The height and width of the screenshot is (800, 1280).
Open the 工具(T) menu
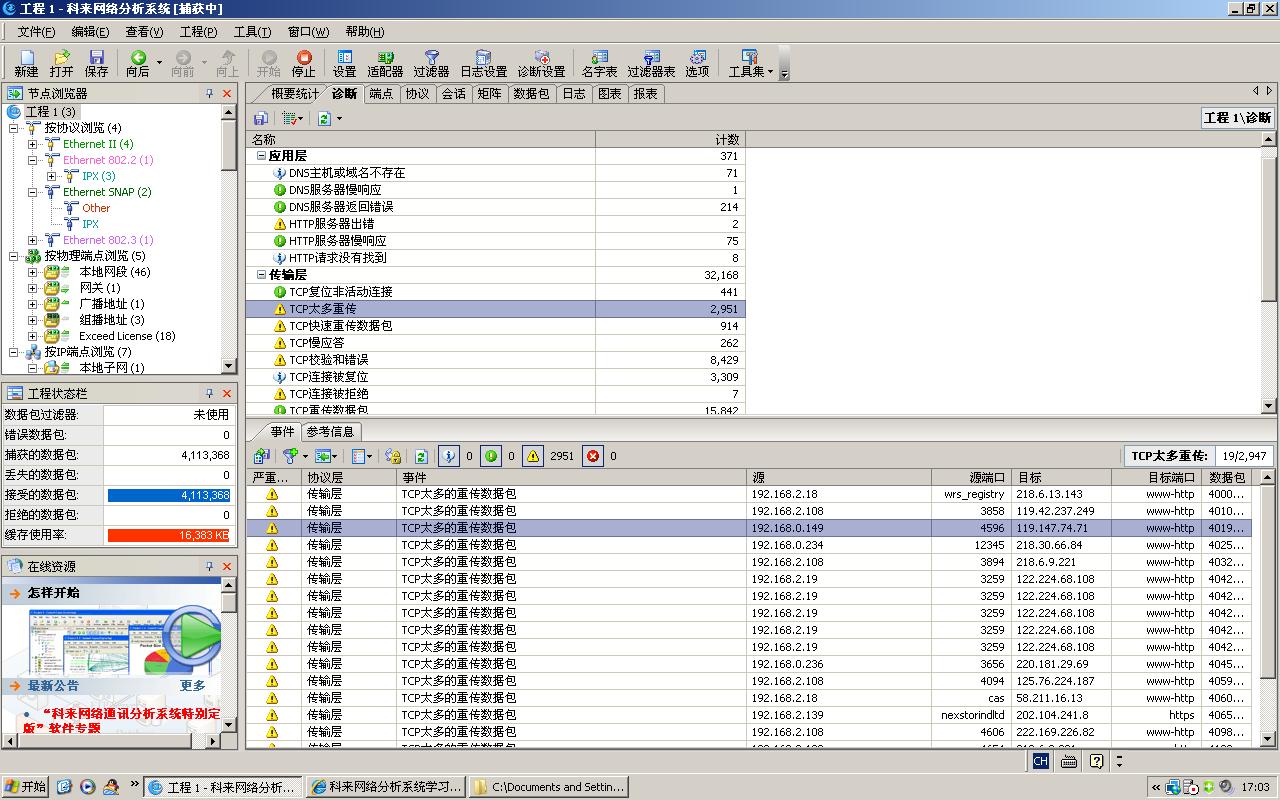coord(252,32)
